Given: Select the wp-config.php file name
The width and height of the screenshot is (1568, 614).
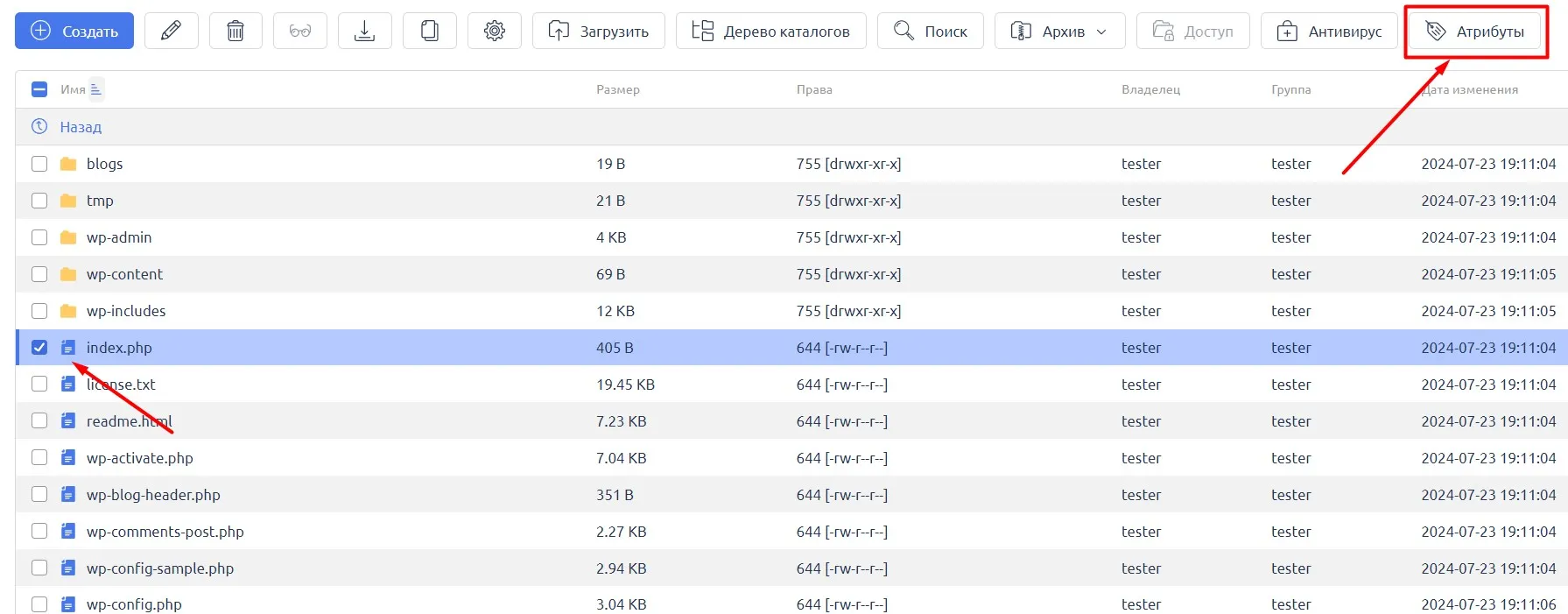Looking at the screenshot, I should click(x=134, y=604).
